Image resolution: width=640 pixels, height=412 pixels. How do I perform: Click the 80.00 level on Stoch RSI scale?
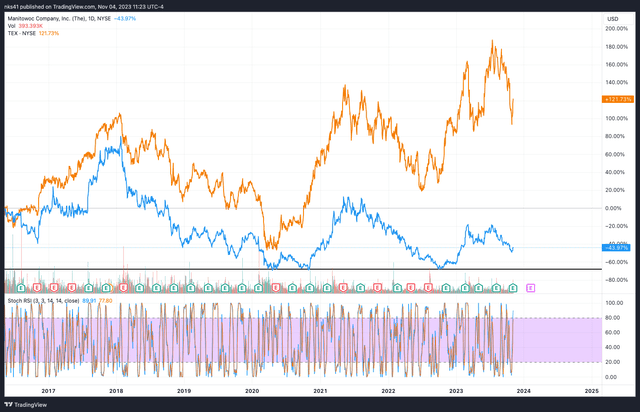pos(614,318)
